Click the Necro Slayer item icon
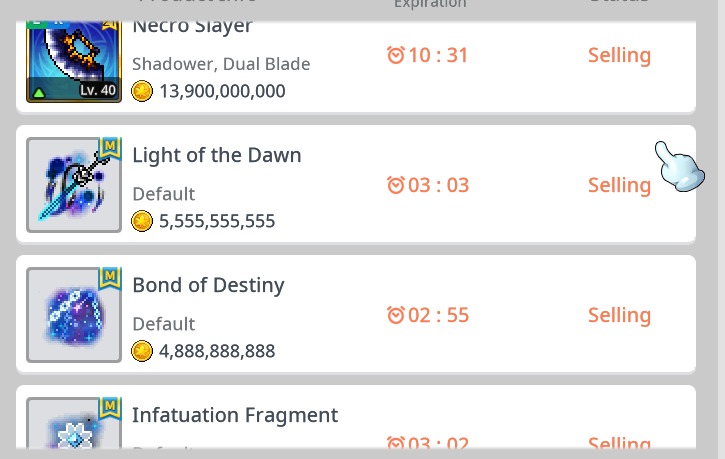This screenshot has width=725, height=459. tap(73, 62)
